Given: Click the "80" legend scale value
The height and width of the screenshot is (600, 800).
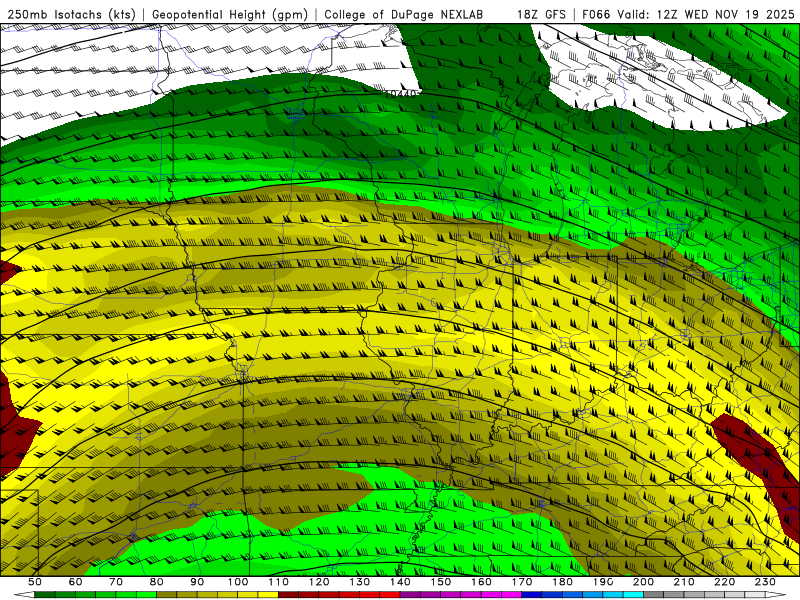Looking at the screenshot, I should point(157,582).
